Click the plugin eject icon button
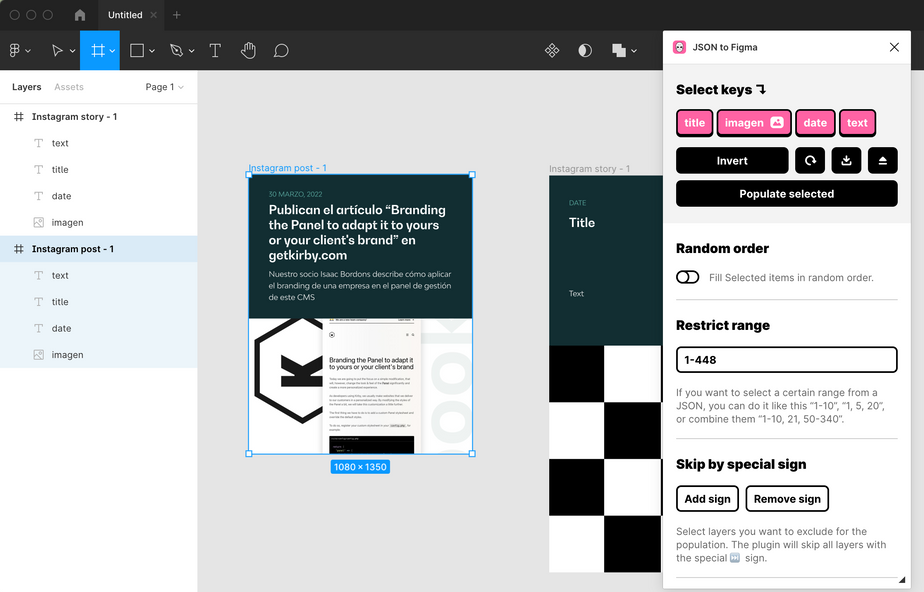Image resolution: width=924 pixels, height=592 pixels. 882,161
